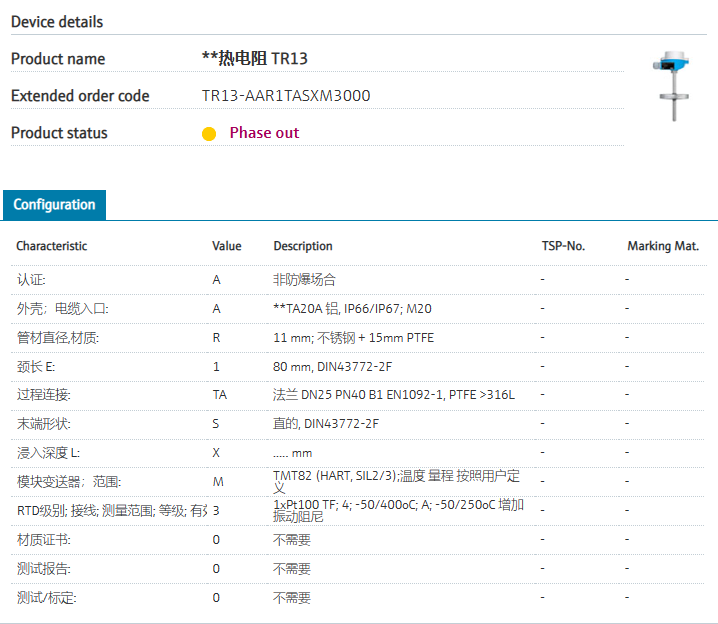Click the yellow Phase out status dot
Image resolution: width=718 pixels, height=624 pixels.
pos(209,133)
